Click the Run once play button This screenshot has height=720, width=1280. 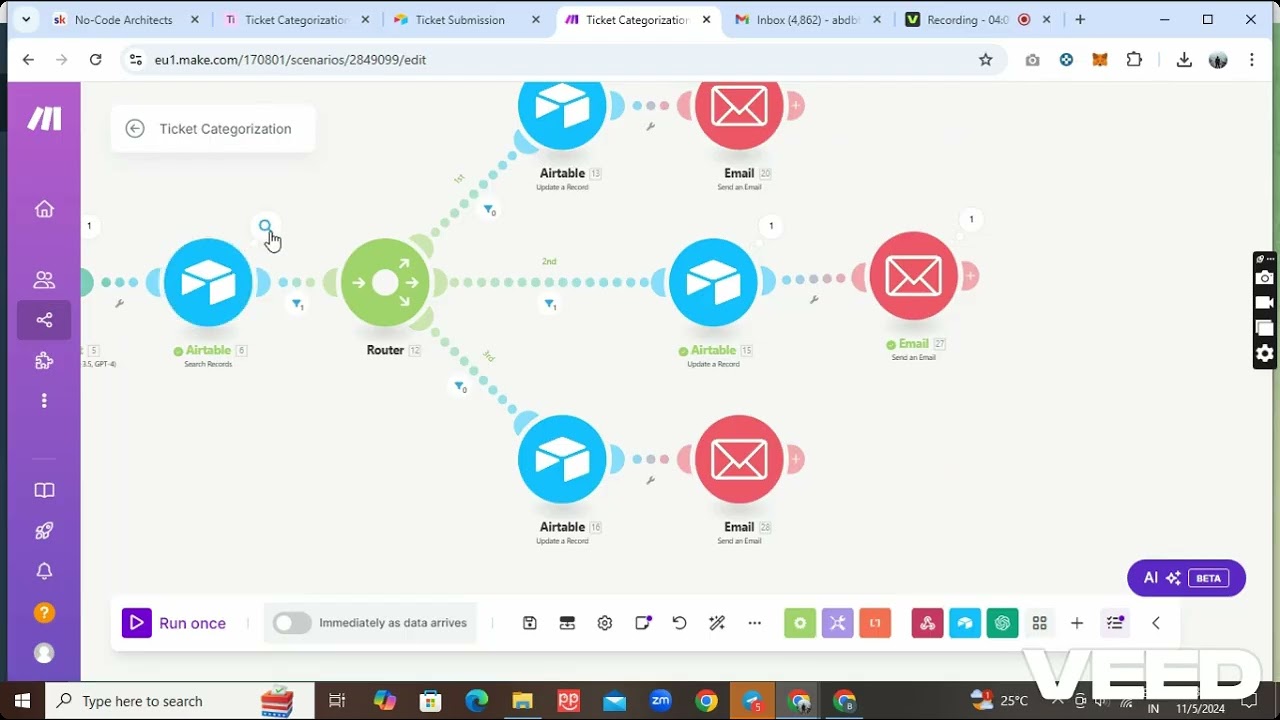[137, 623]
